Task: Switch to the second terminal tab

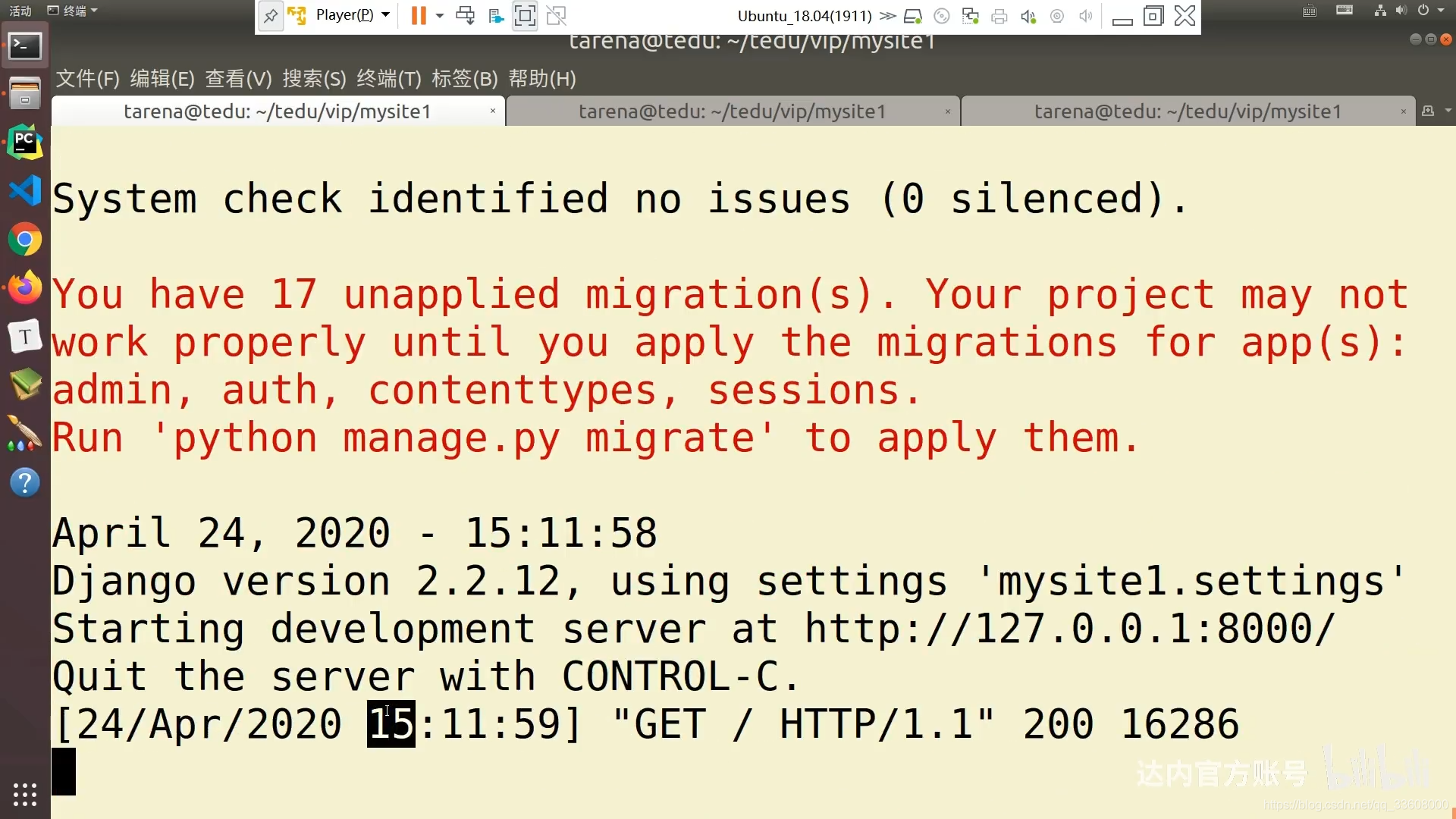Action: click(x=732, y=111)
